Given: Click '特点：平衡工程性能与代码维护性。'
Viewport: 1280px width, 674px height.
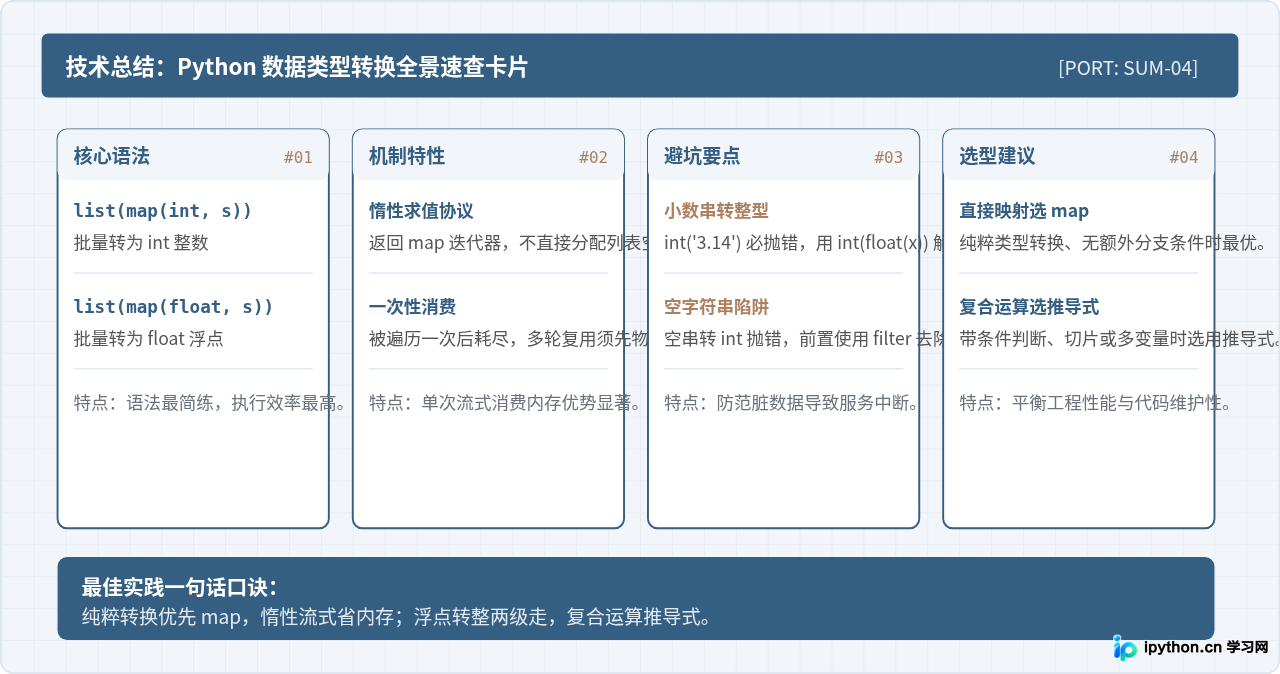Looking at the screenshot, I should [1095, 403].
